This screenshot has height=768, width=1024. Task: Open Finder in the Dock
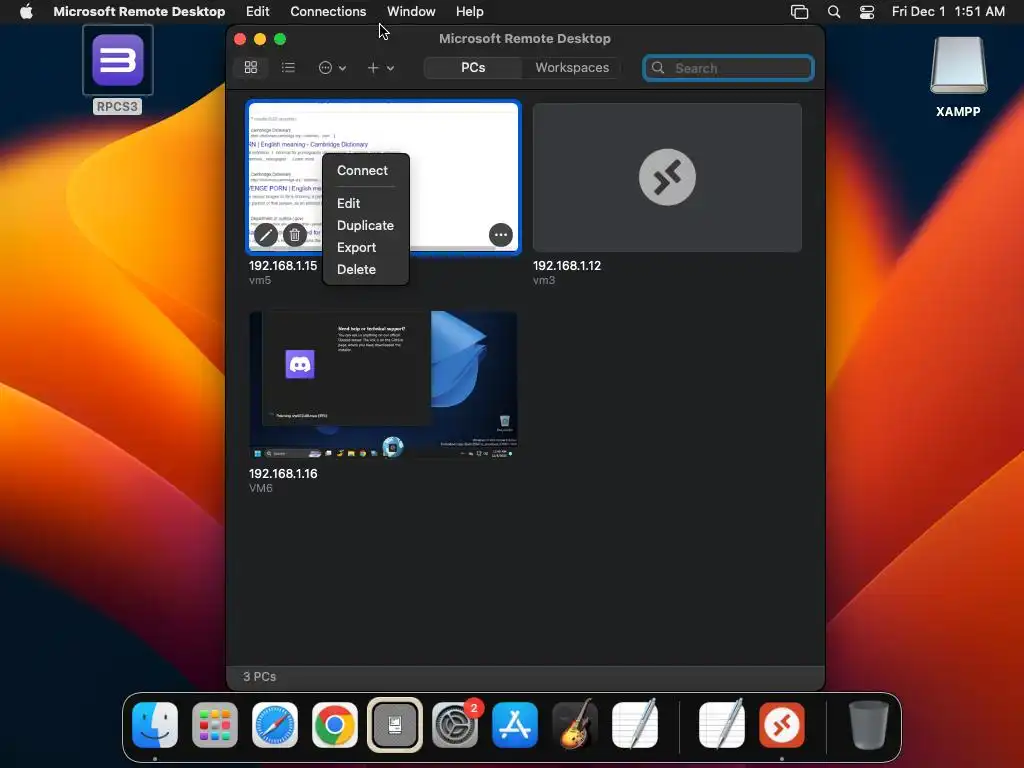pos(155,725)
